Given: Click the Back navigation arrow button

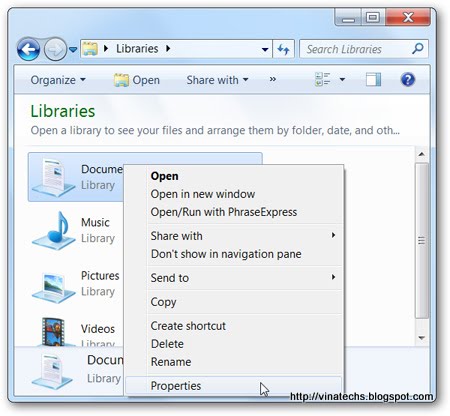Looking at the screenshot, I should coord(28,49).
